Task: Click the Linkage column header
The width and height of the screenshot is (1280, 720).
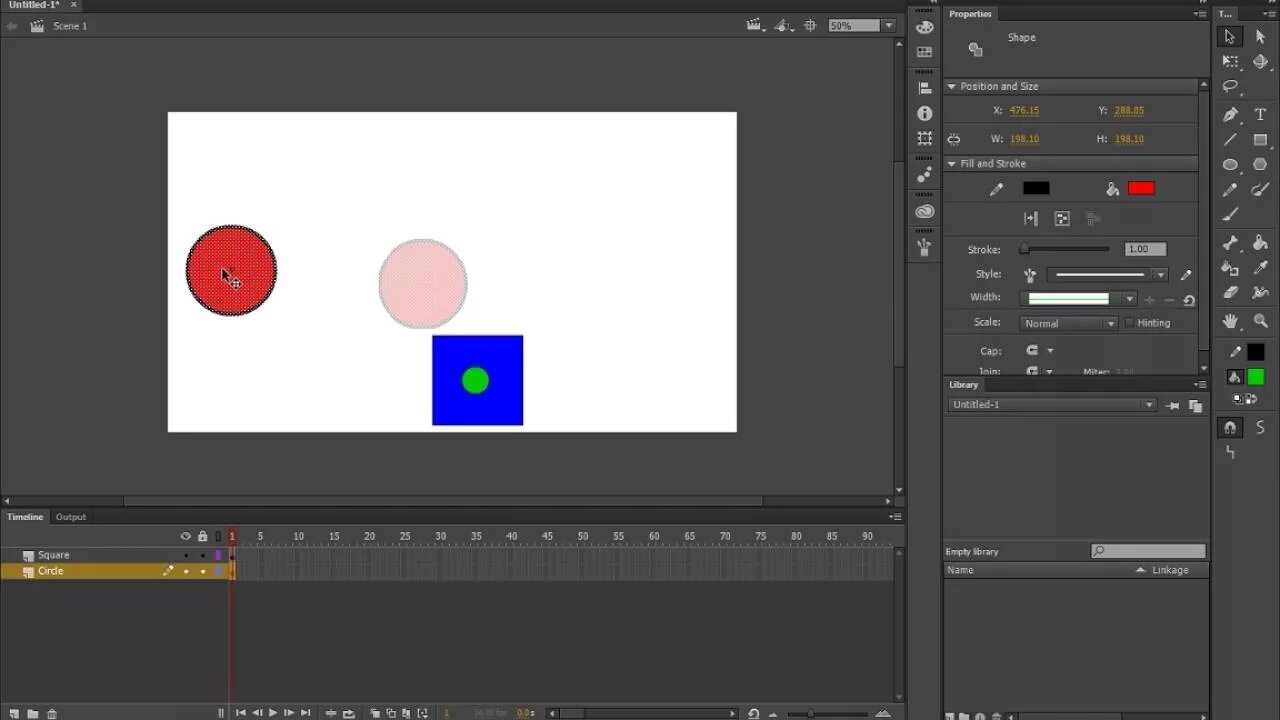Action: (x=1170, y=570)
